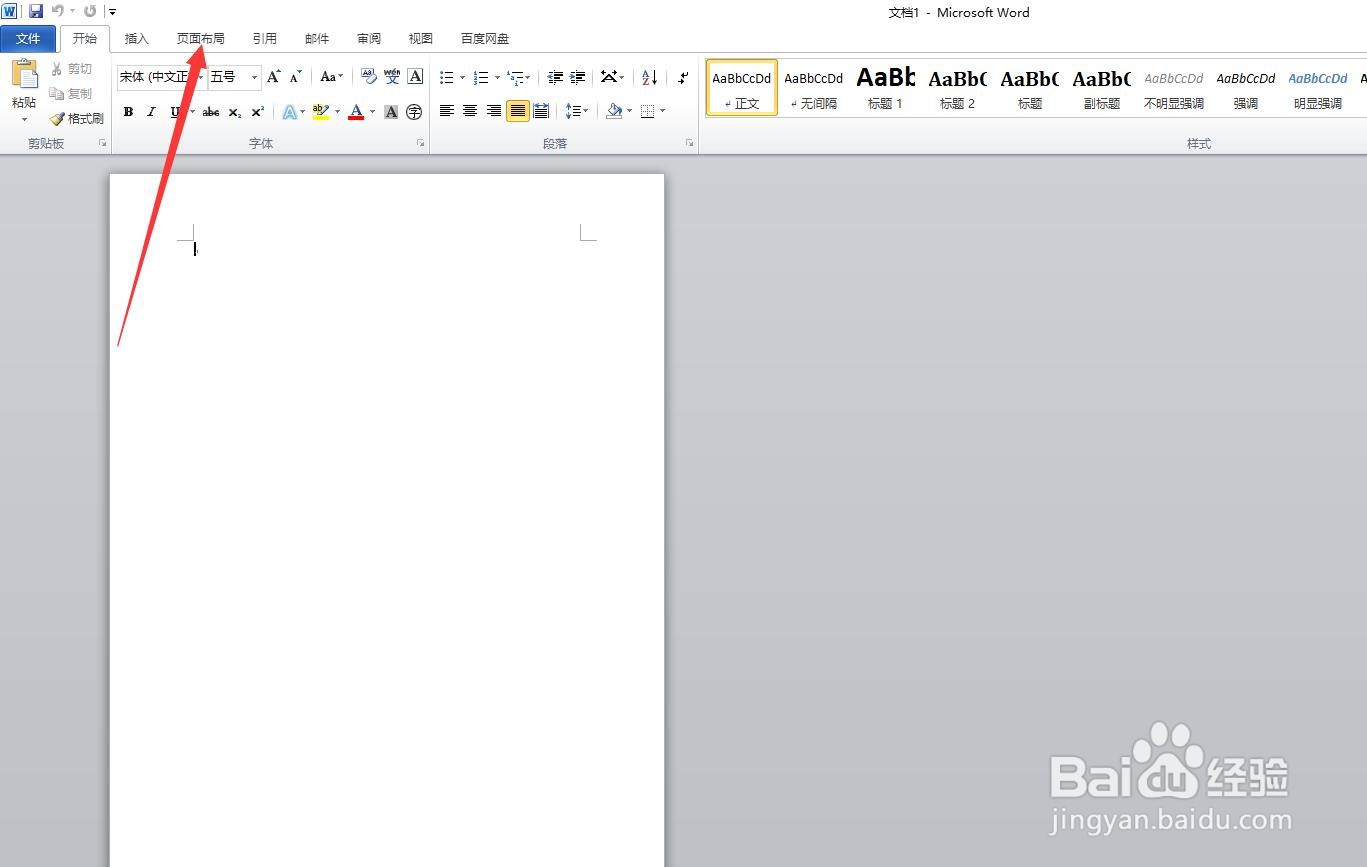The image size is (1367, 867).
Task: Apply the 标题 1 heading style
Action: (886, 88)
